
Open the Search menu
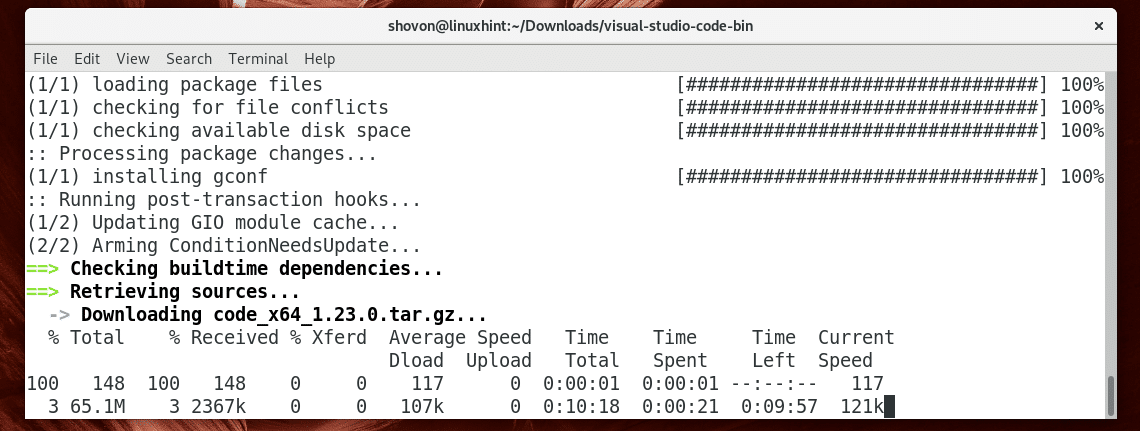189,59
